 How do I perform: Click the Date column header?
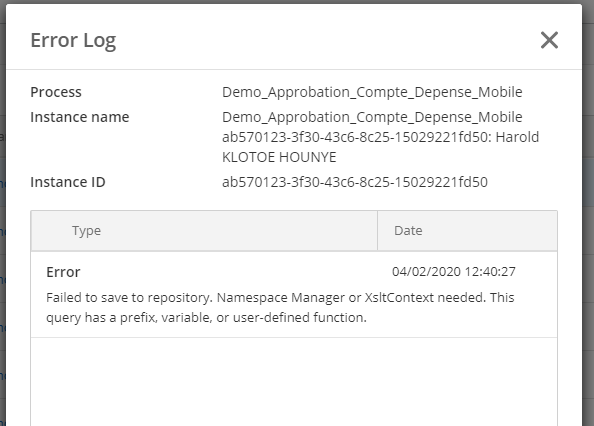click(467, 231)
